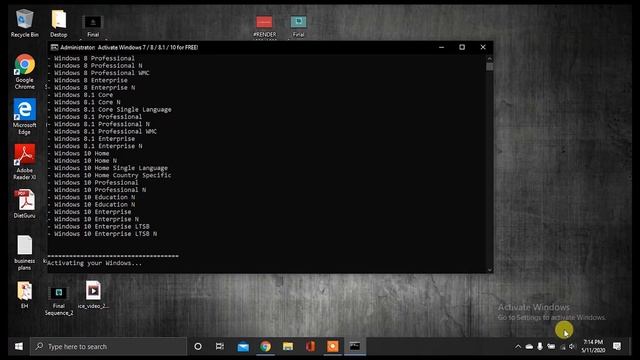Click the command prompt title bar system icon
Image resolution: width=640 pixels, height=360 pixels.
(54, 47)
